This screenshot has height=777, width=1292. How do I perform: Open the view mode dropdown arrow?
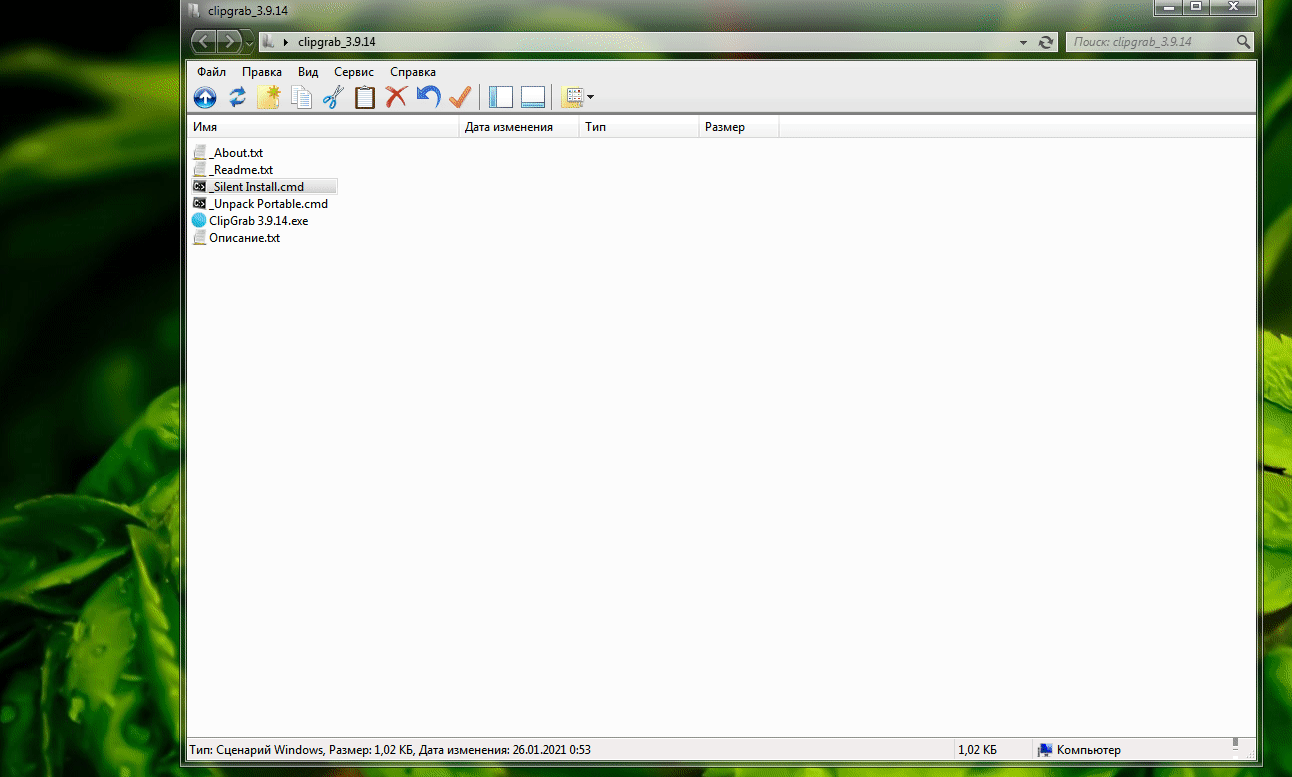[591, 97]
